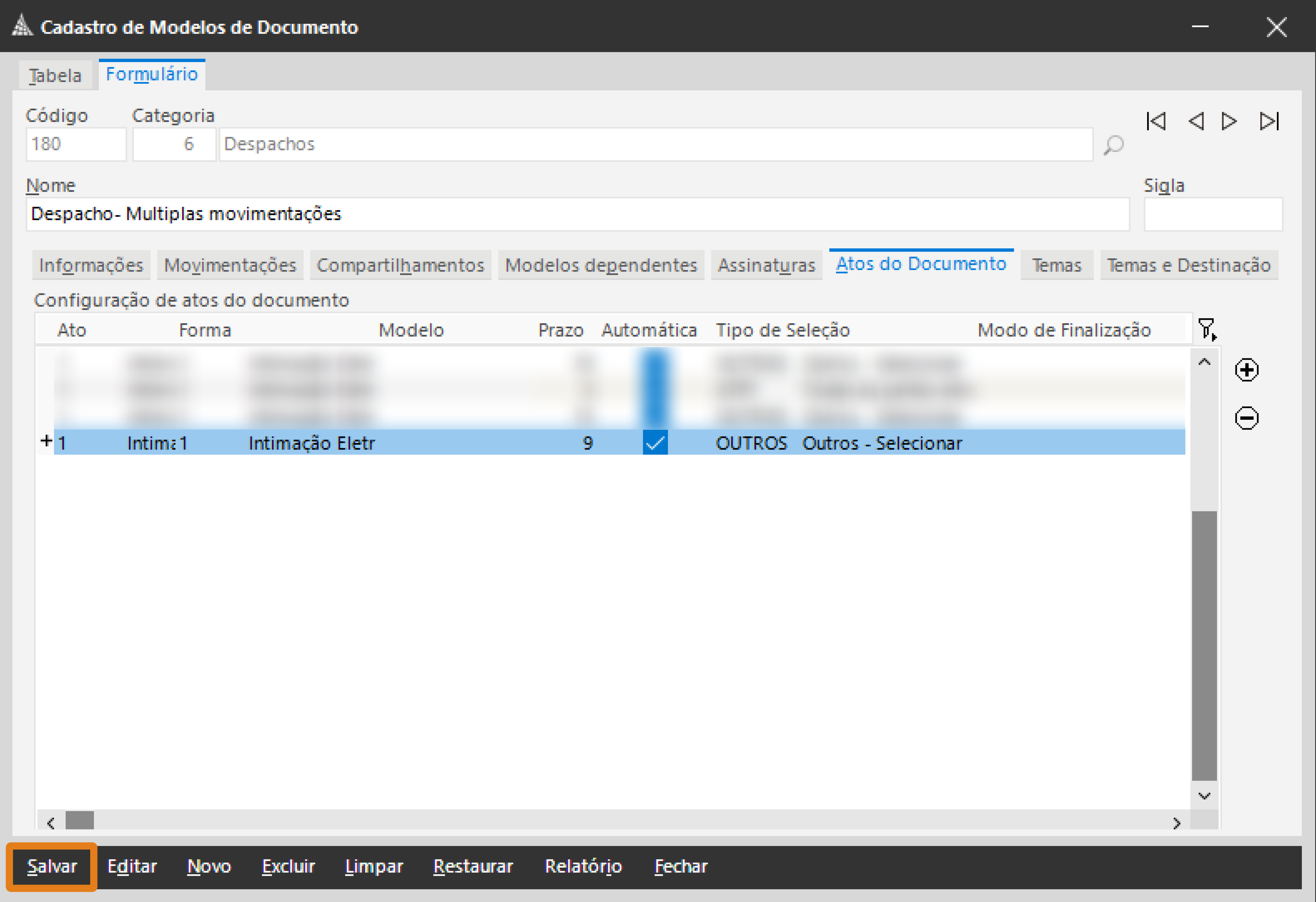
Task: Click the horizontal scrollbar thumb
Action: 79,820
